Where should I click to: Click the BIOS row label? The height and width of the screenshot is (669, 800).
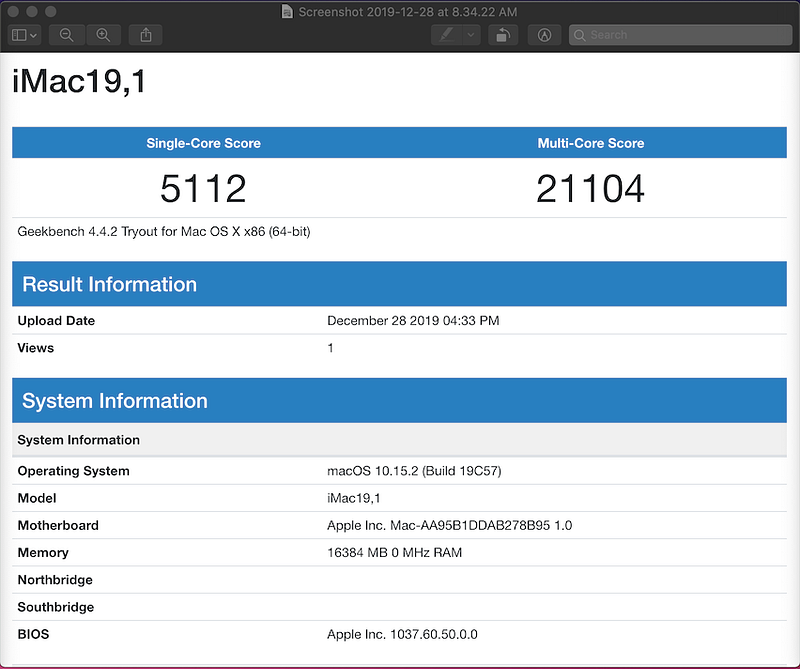33,634
